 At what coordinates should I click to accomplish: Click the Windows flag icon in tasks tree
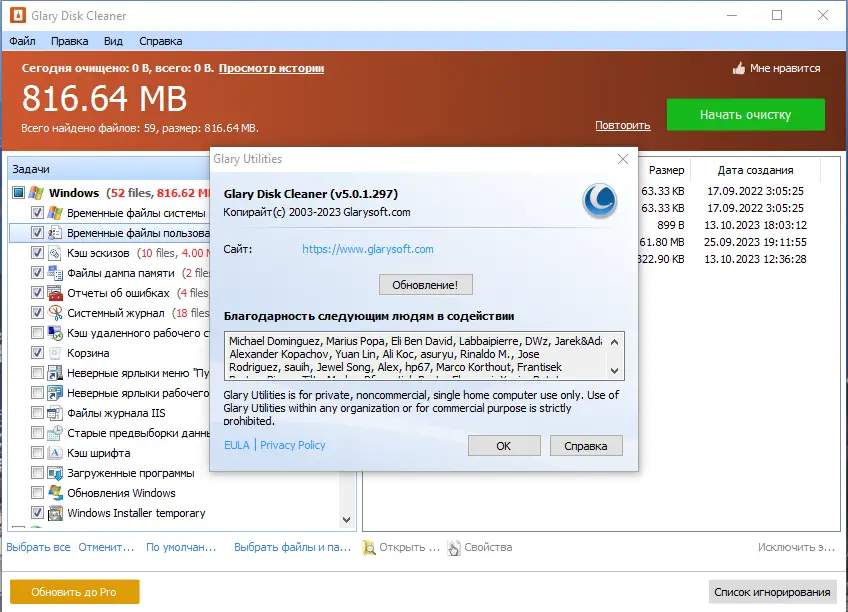coord(36,193)
